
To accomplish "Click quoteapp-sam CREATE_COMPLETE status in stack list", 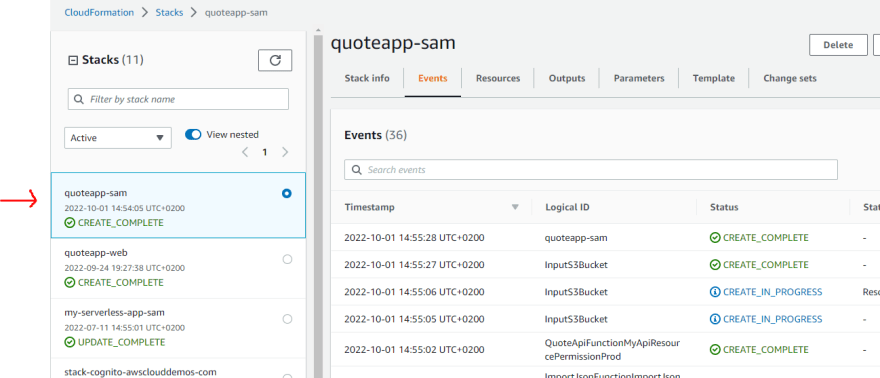I will [114, 223].
